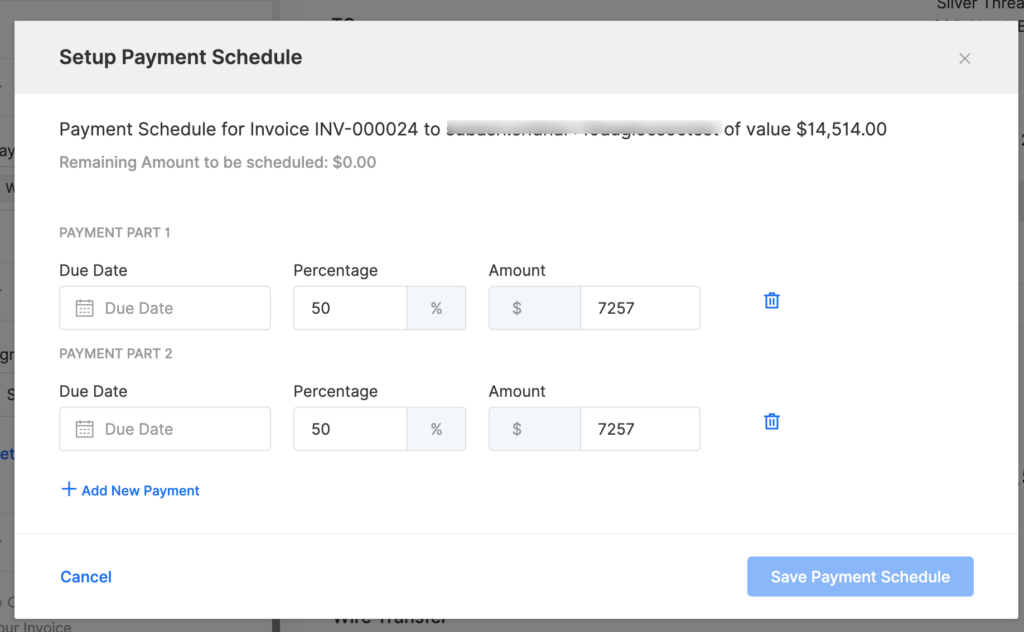This screenshot has height=632, width=1024.
Task: Delete Payment Part 2 with trash icon
Action: tap(772, 421)
